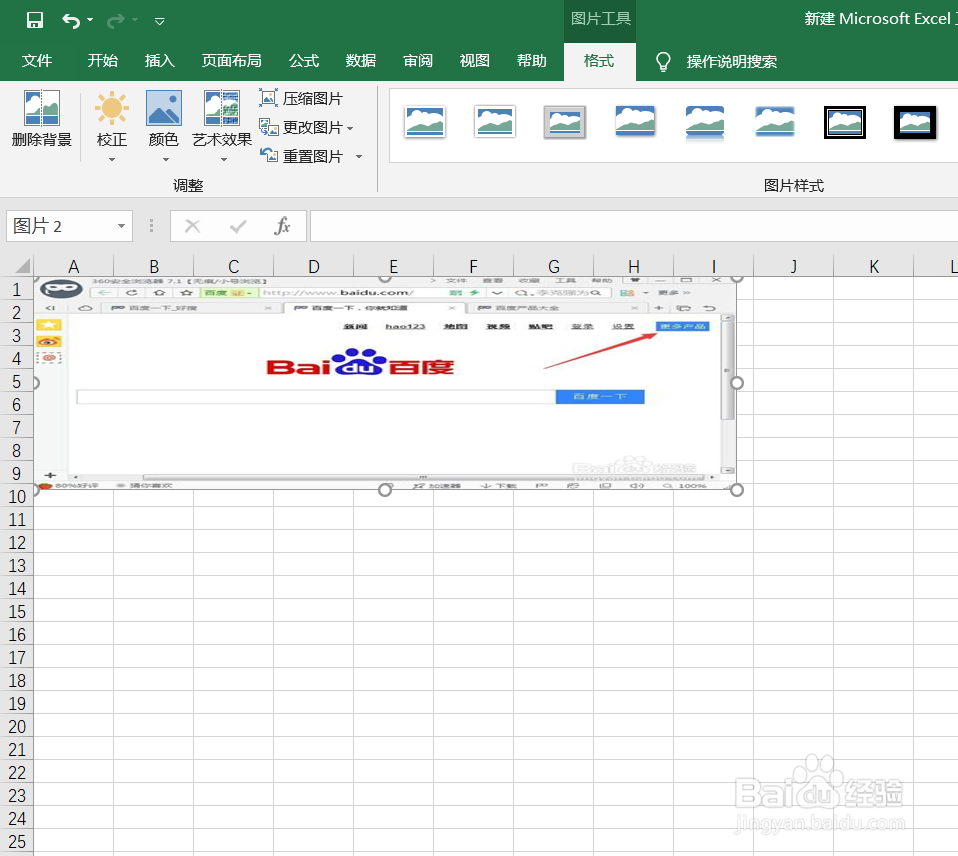Switch to the 帮助 ribbon tab
This screenshot has width=958, height=856.
click(x=532, y=60)
